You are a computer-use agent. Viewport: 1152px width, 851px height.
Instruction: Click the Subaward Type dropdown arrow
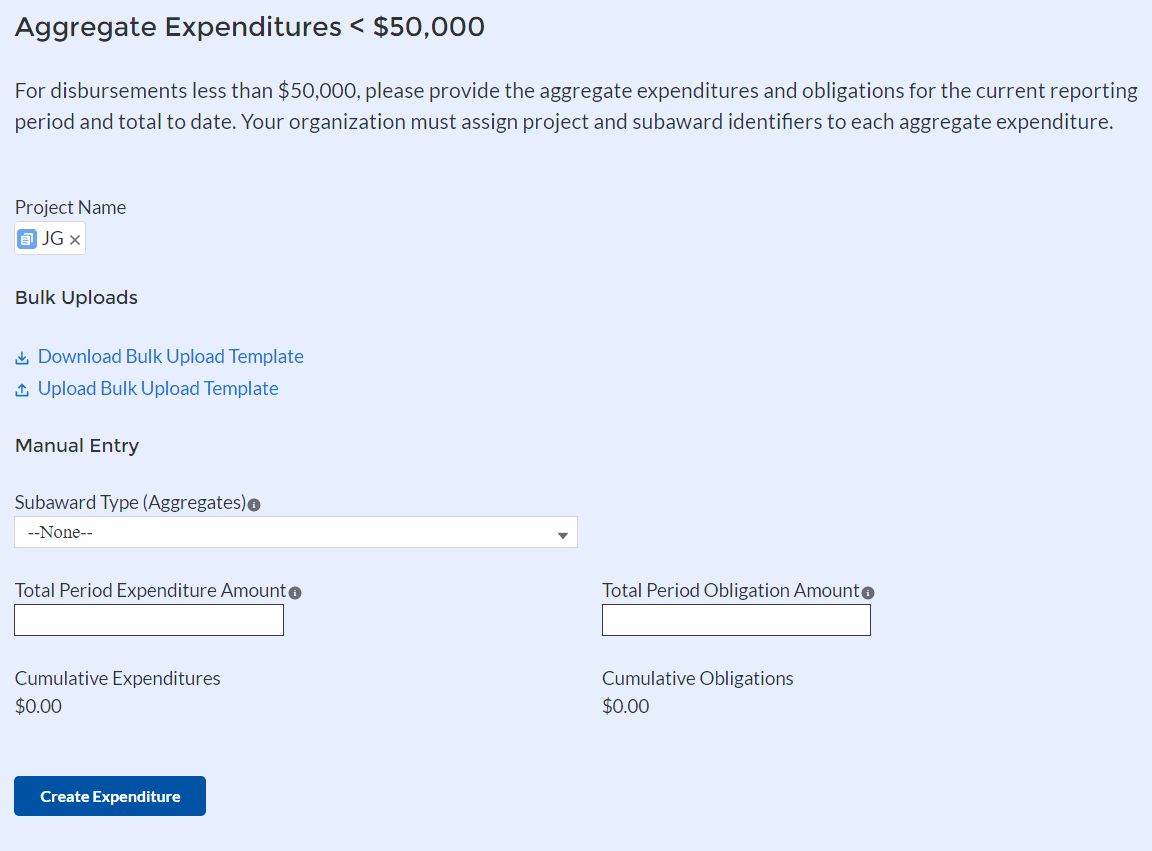[563, 535]
